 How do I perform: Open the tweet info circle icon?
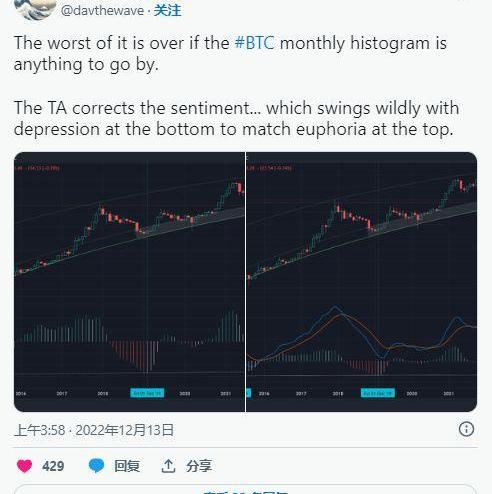click(466, 429)
